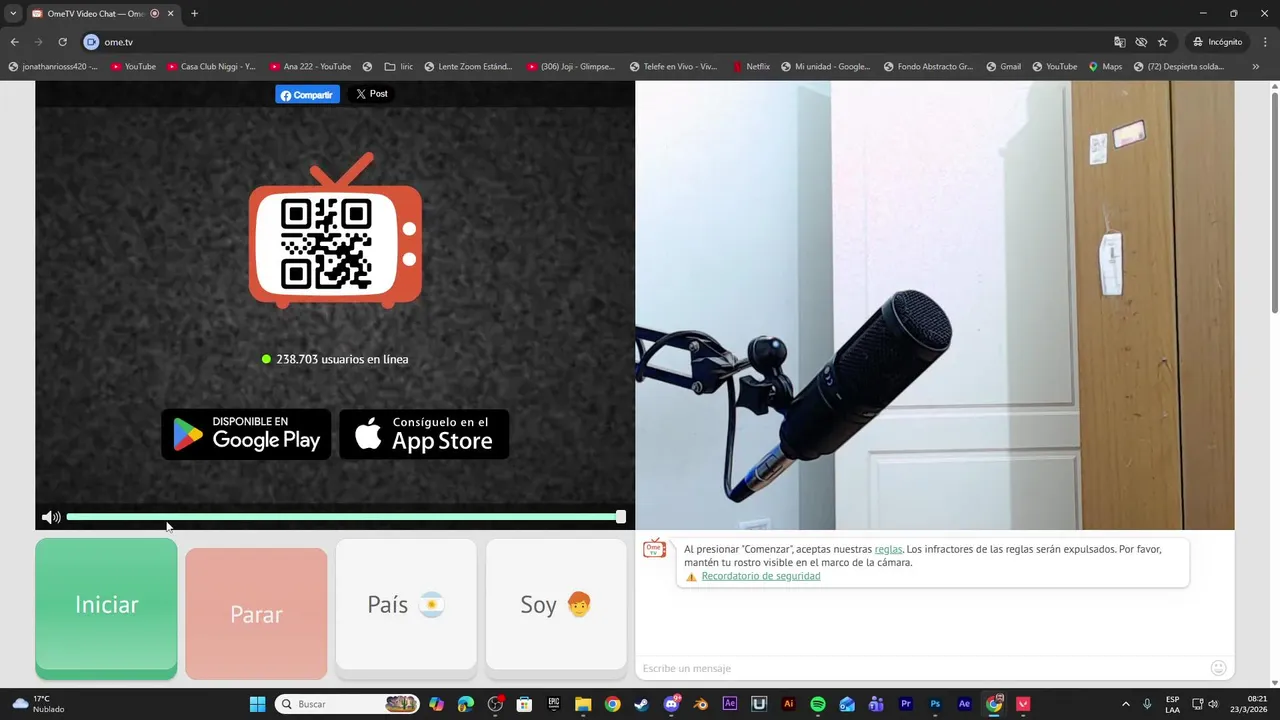Open the jonathanriosss420 bookmark
Viewport: 1280px width, 720px height.
click(53, 67)
